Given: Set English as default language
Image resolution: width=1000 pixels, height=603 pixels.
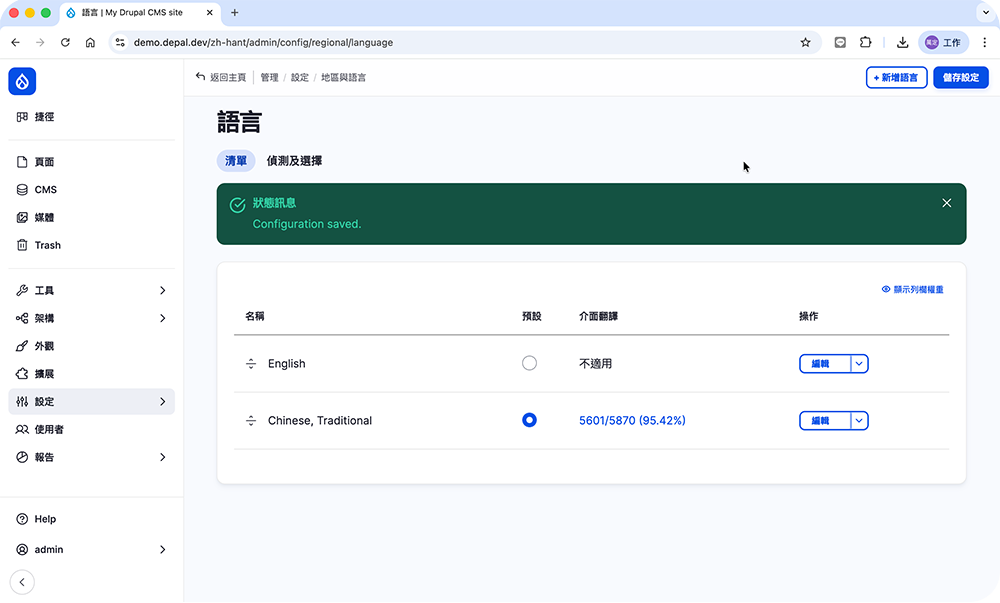Looking at the screenshot, I should click(529, 364).
